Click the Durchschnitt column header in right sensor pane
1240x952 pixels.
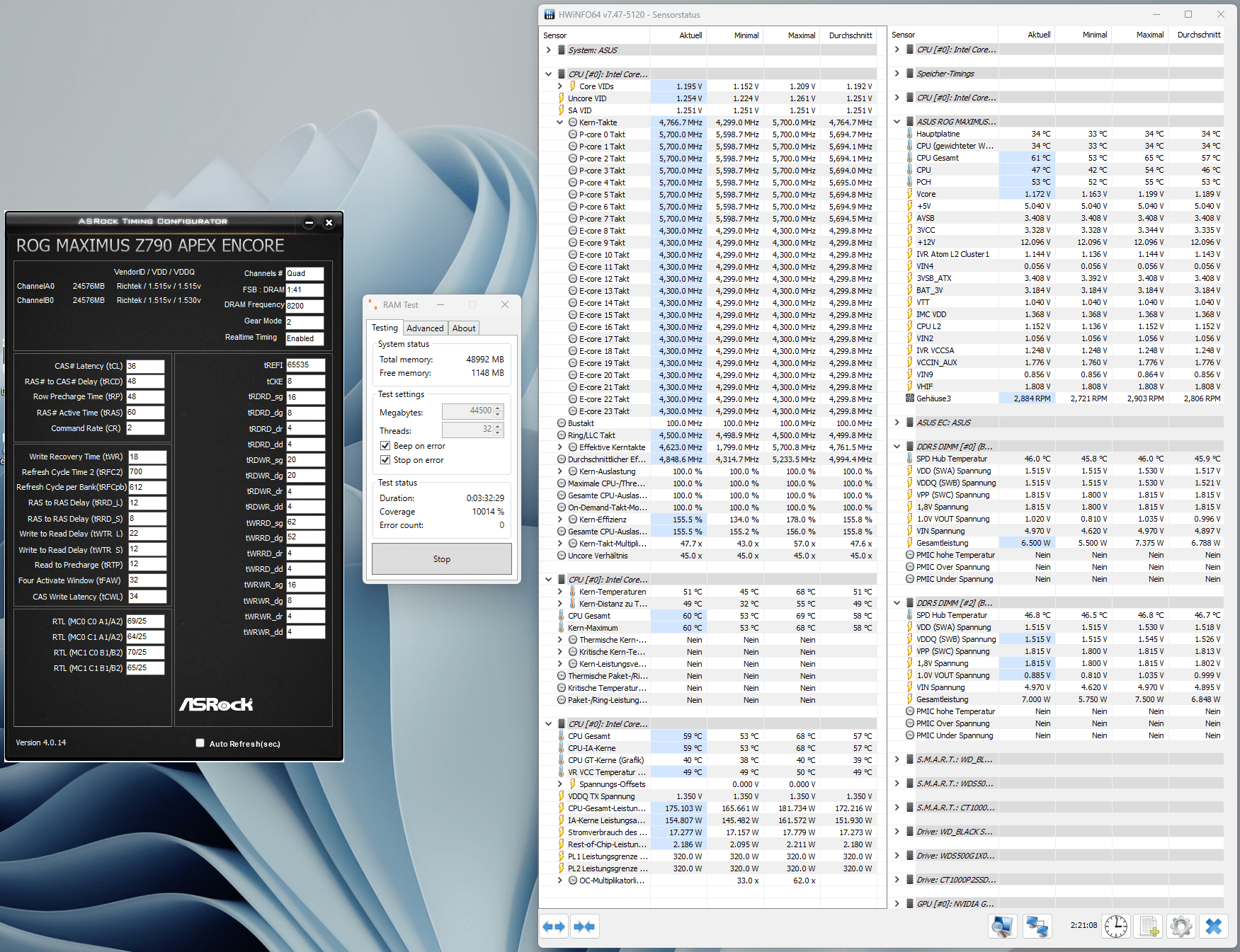coord(1196,35)
